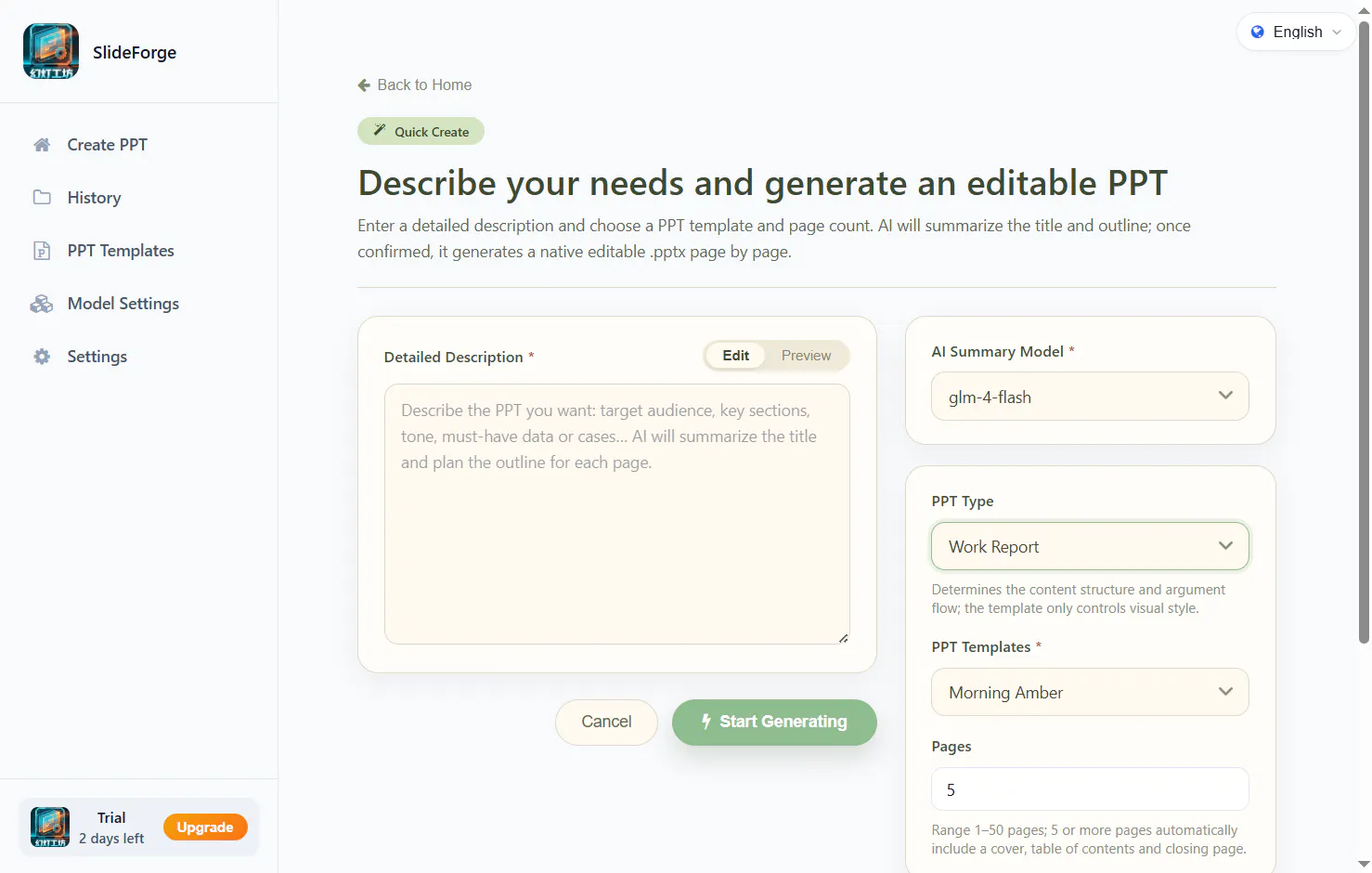This screenshot has width=1372, height=873.
Task: Switch description editor to Edit mode
Action: pyautogui.click(x=735, y=356)
